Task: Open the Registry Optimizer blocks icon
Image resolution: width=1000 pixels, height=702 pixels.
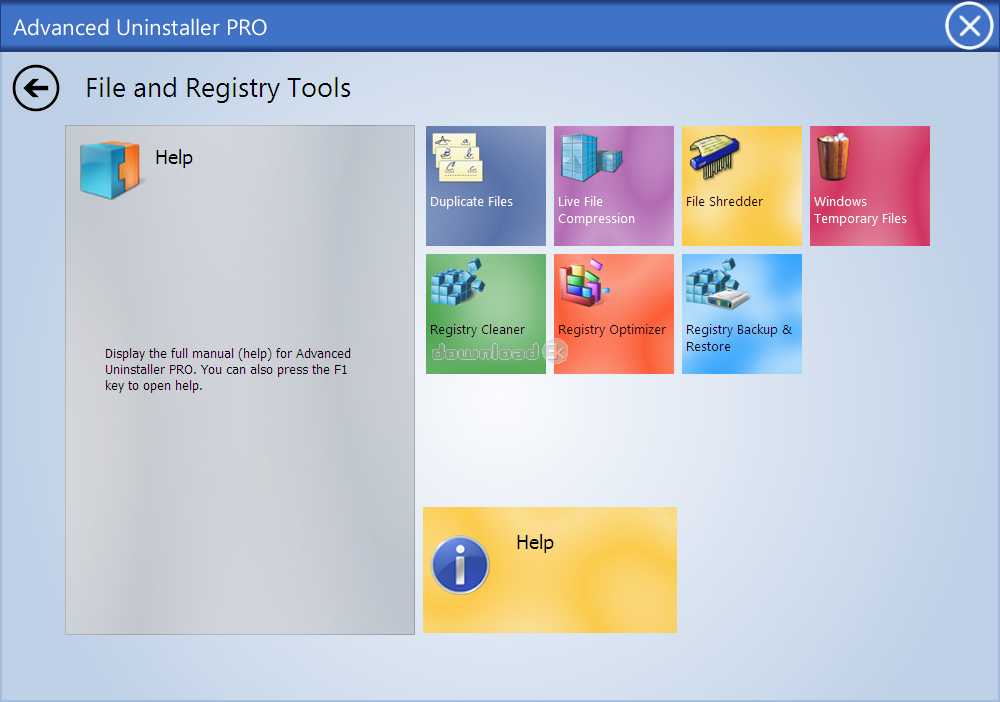Action: (584, 282)
